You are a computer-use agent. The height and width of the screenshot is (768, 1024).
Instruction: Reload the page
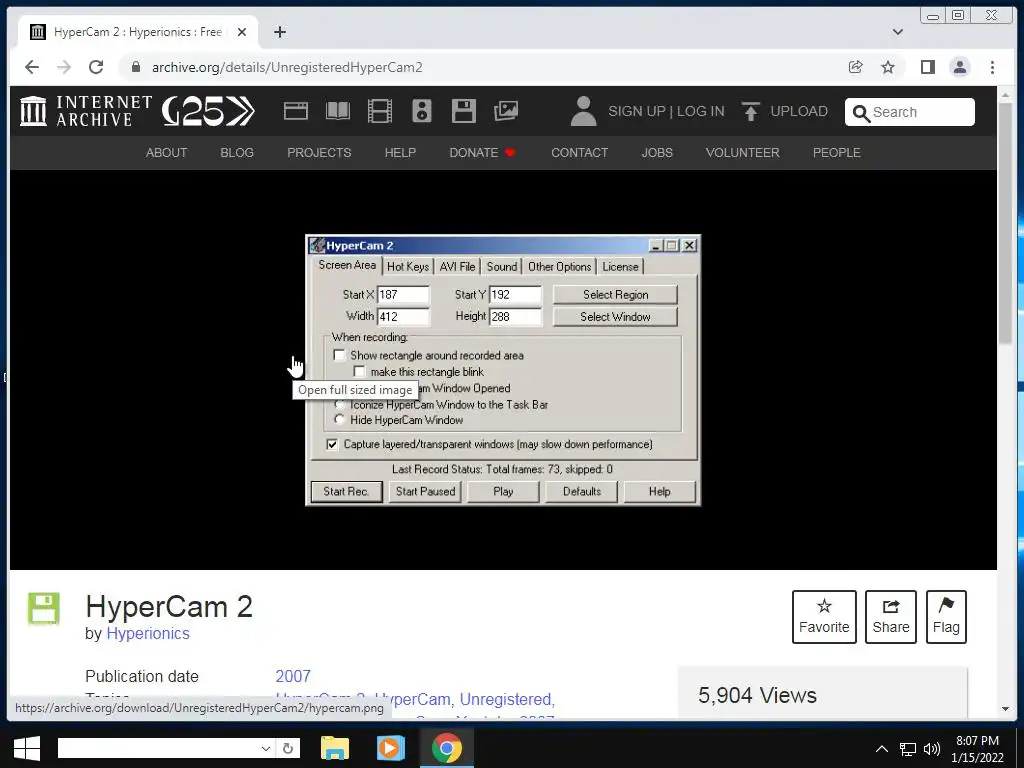pos(96,67)
